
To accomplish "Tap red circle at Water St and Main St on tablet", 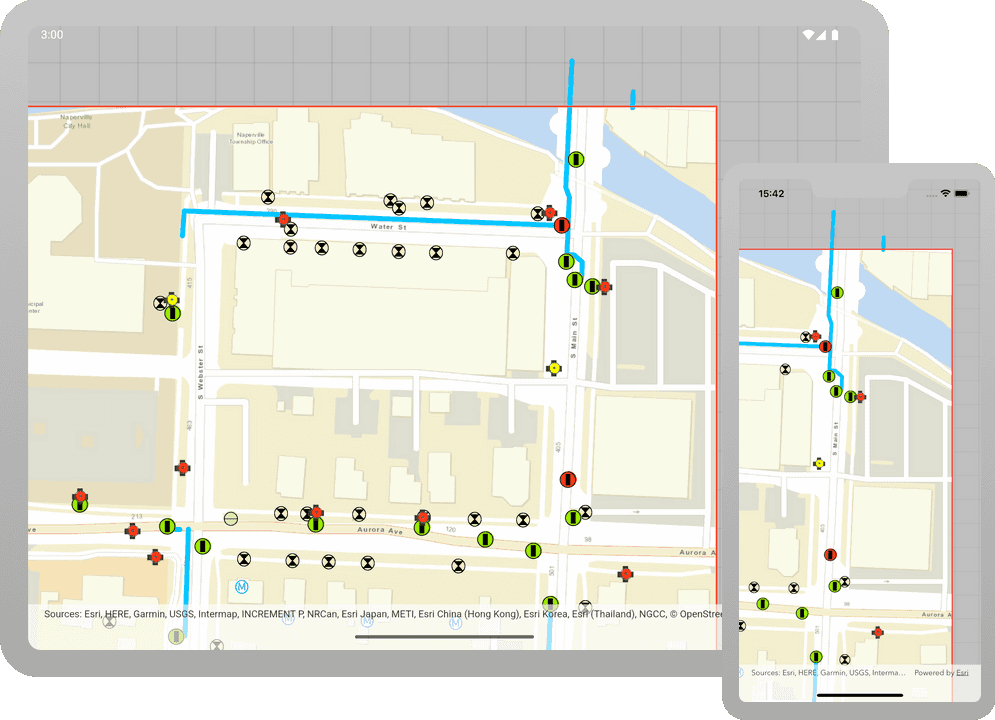I will click(x=561, y=225).
